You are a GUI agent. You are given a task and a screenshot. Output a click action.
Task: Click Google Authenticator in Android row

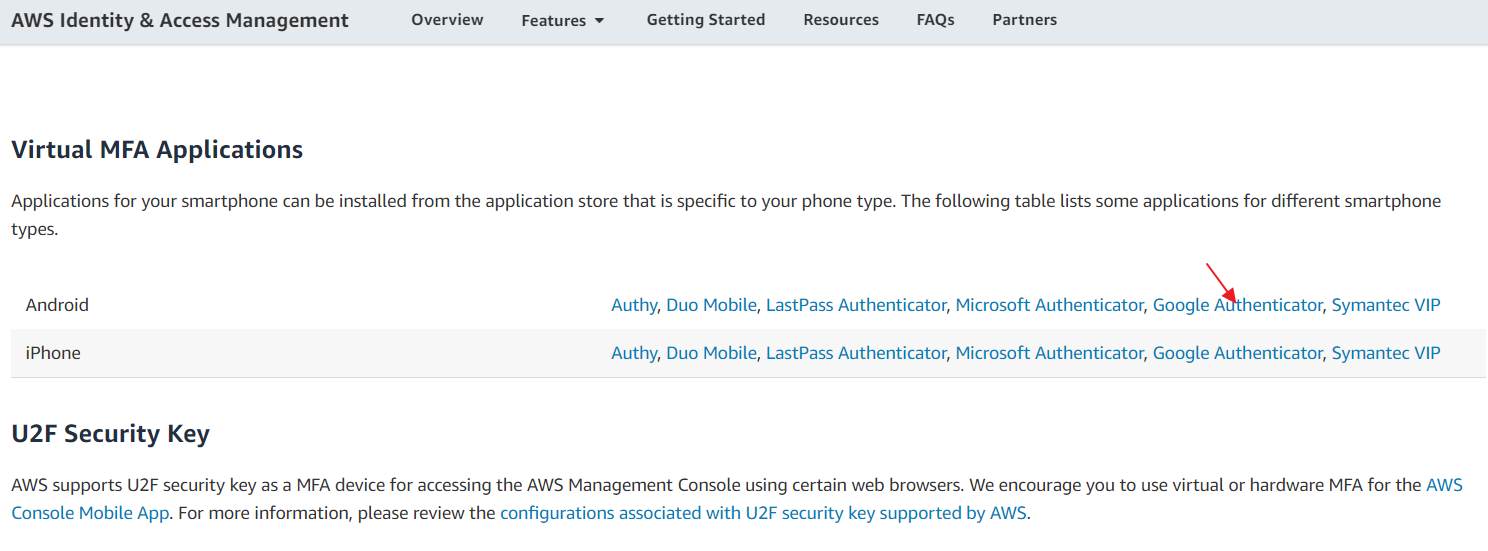(1237, 305)
